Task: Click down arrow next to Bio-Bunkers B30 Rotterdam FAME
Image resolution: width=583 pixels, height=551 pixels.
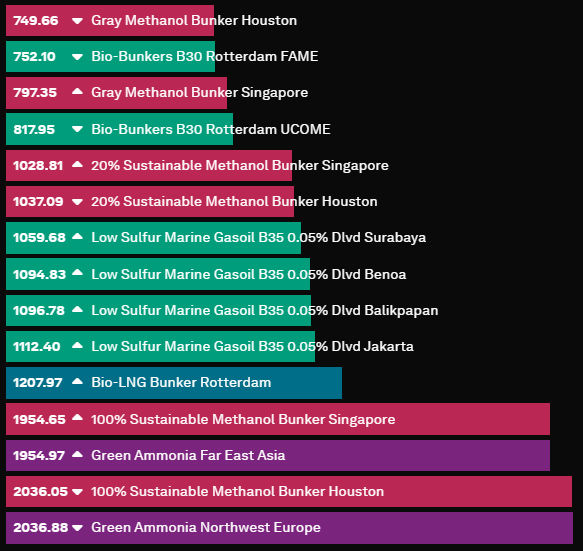Action: pos(77,57)
